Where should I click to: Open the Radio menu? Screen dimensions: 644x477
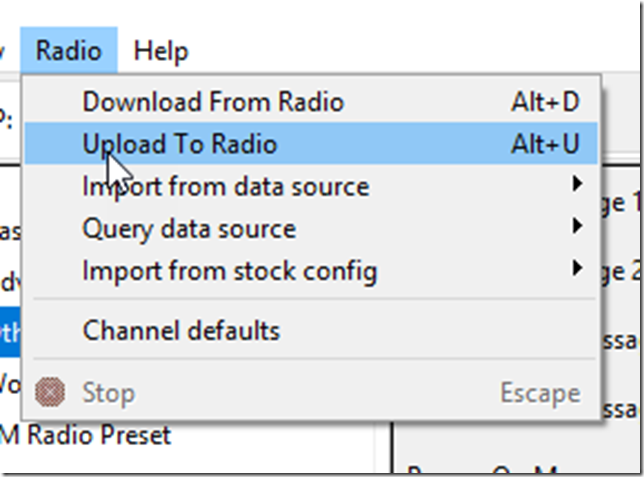coord(68,50)
